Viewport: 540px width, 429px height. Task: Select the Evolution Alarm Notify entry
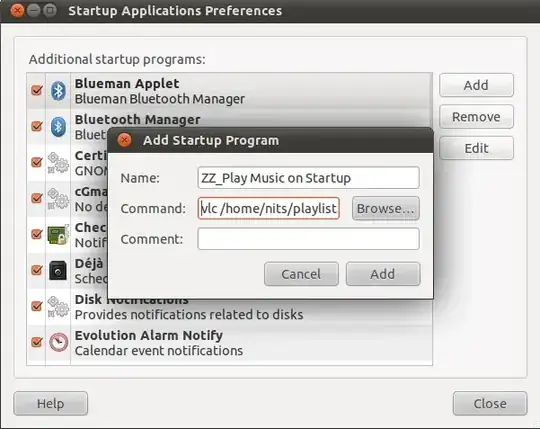pos(229,343)
